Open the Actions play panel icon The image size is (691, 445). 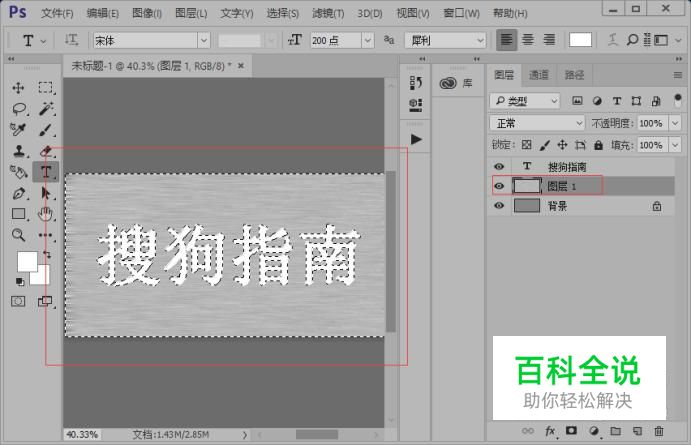416,139
